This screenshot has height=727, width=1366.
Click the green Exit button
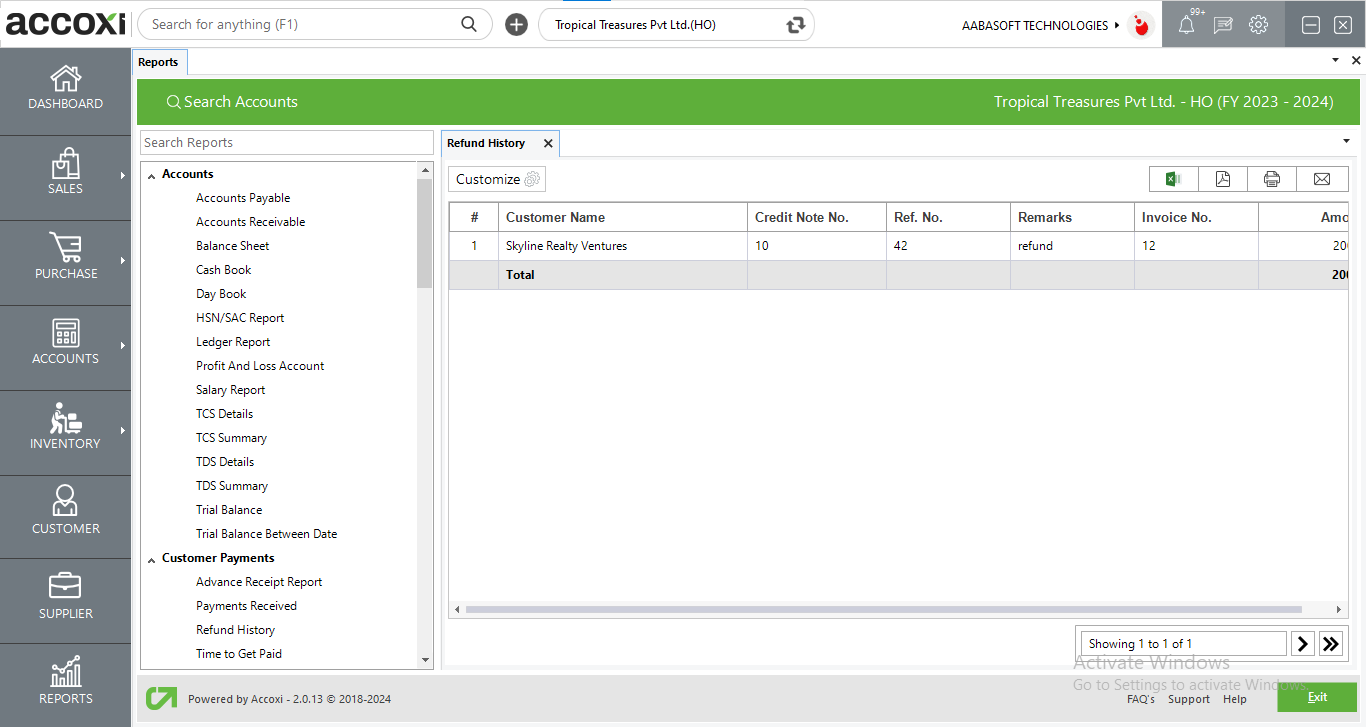pyautogui.click(x=1317, y=697)
